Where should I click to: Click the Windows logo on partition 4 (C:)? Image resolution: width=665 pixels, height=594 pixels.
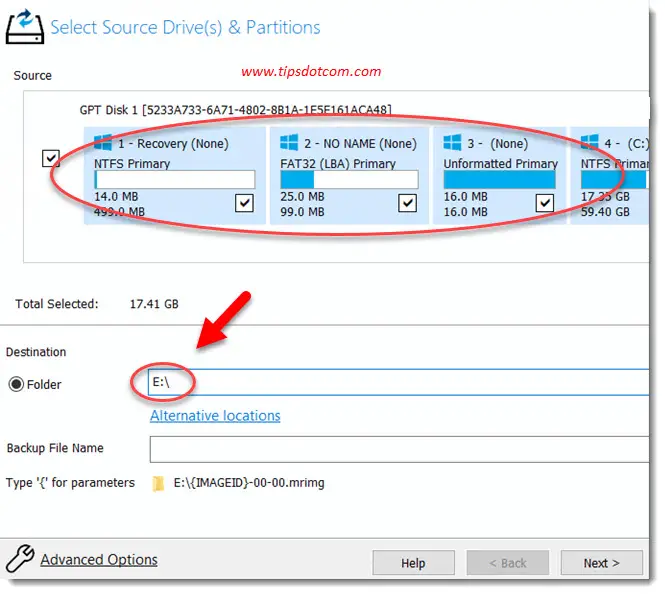(x=589, y=143)
